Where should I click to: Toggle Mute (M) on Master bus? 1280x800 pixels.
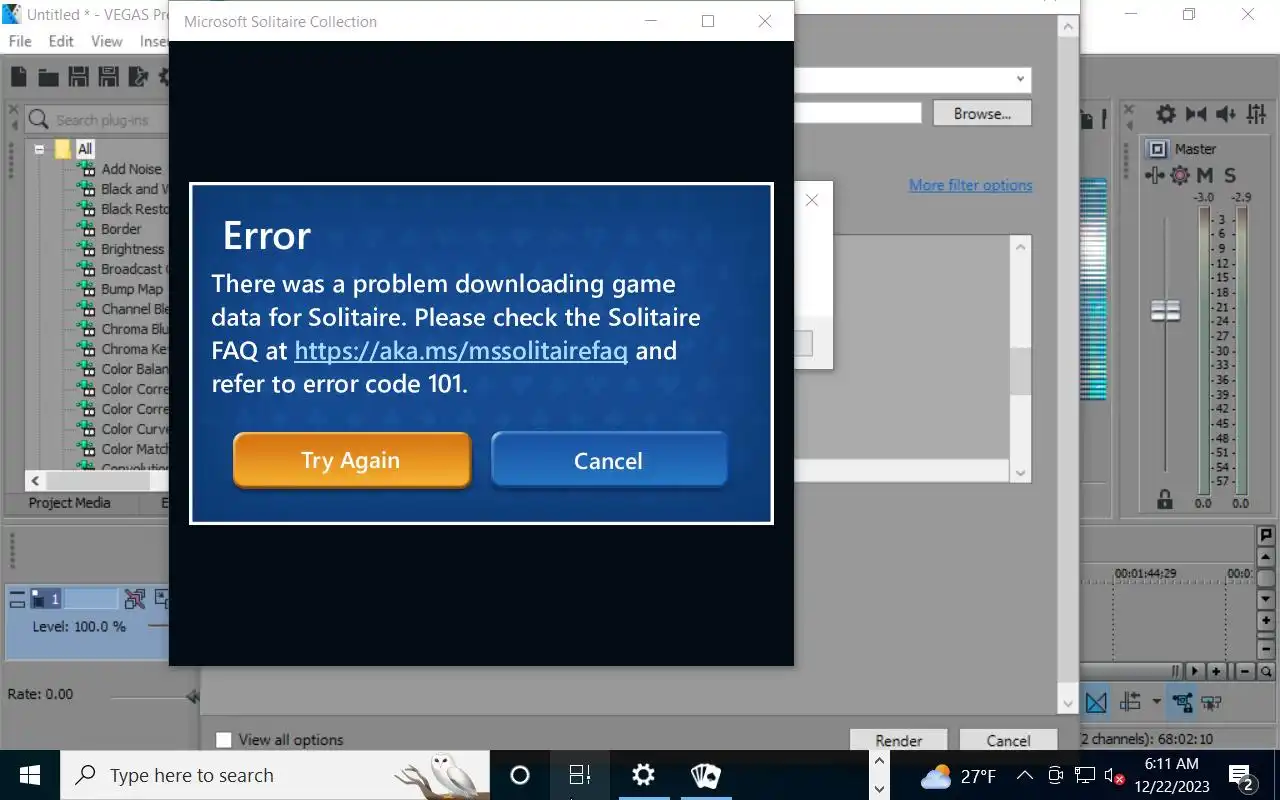coord(1205,176)
